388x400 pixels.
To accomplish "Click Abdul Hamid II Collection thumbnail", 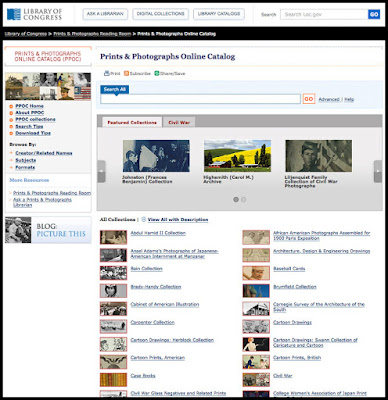I will pos(113,237).
